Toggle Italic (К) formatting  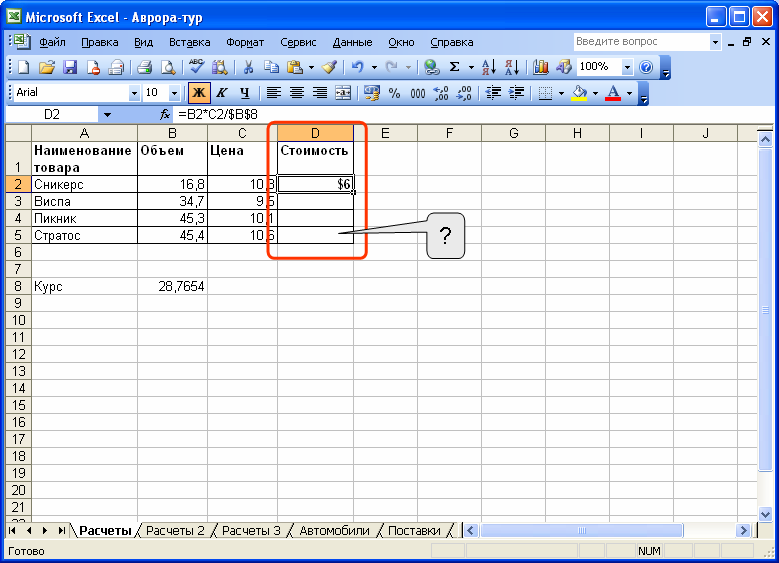[222, 93]
